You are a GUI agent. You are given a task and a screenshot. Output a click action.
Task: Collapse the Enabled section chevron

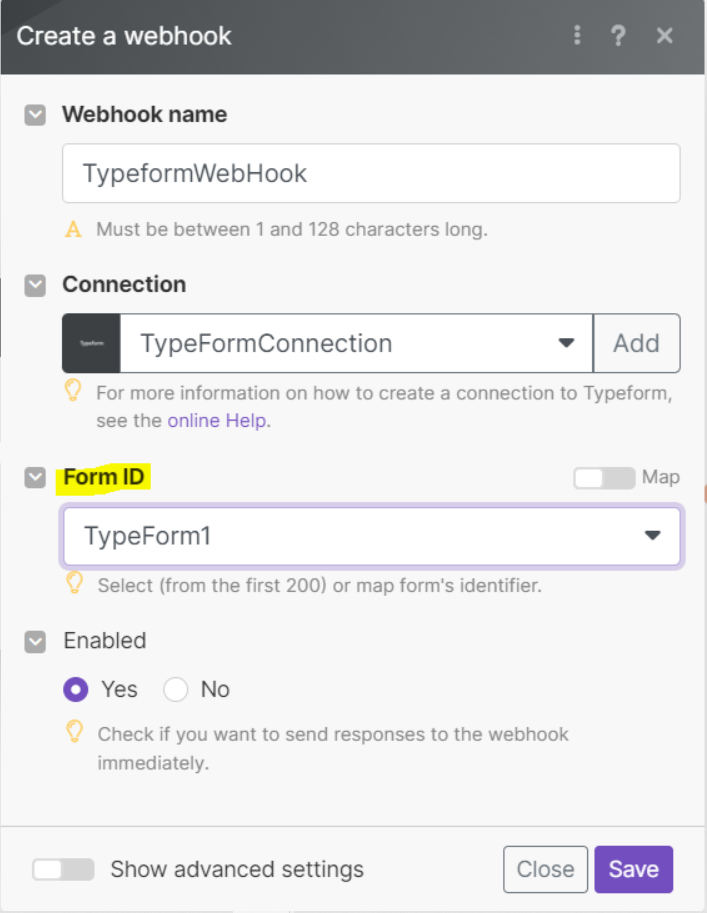(35, 642)
